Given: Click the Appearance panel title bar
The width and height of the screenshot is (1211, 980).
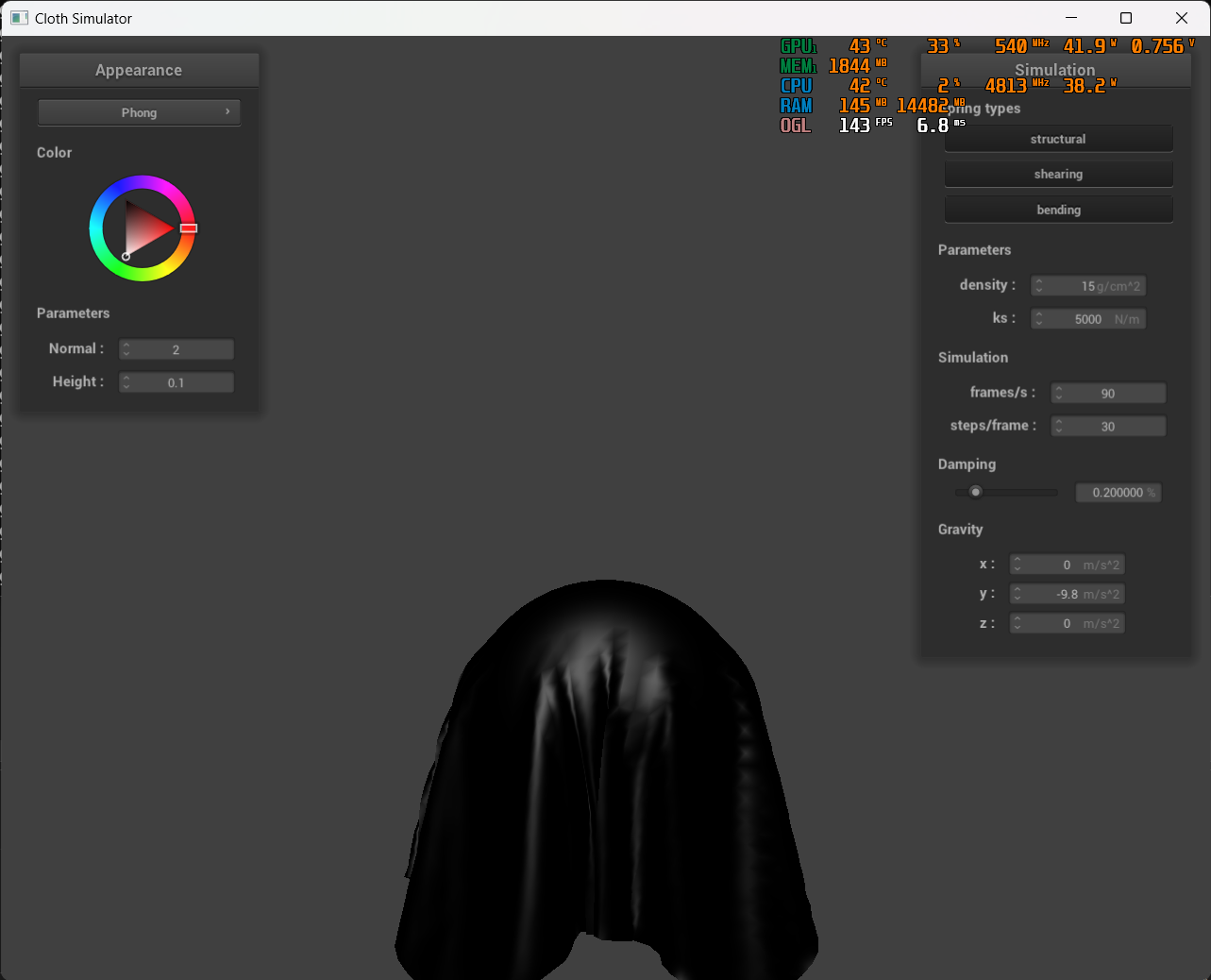Looking at the screenshot, I should pos(139,70).
